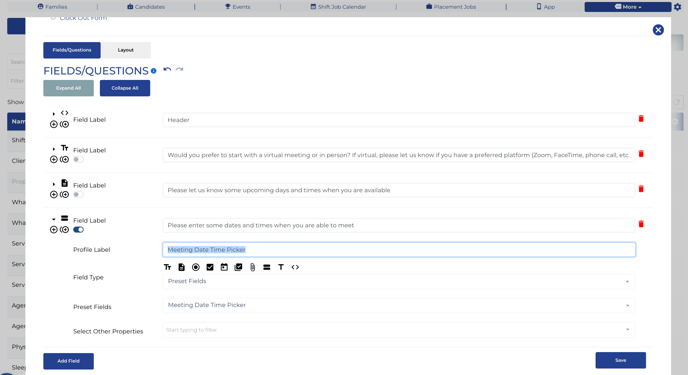Switch to the Fields/Questions tab
This screenshot has width=688, height=375.
72,50
